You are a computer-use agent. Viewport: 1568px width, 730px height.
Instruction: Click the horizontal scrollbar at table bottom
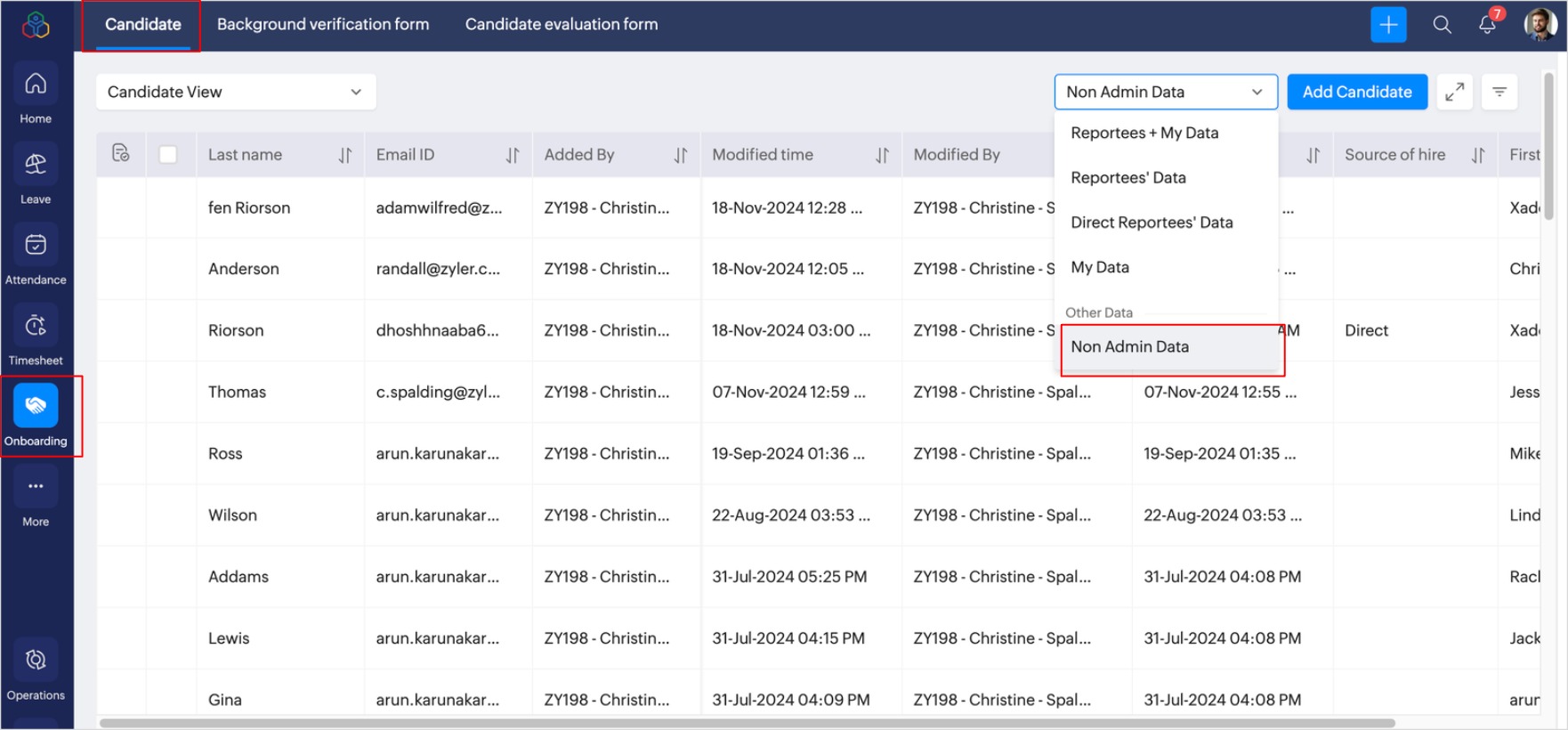[746, 723]
